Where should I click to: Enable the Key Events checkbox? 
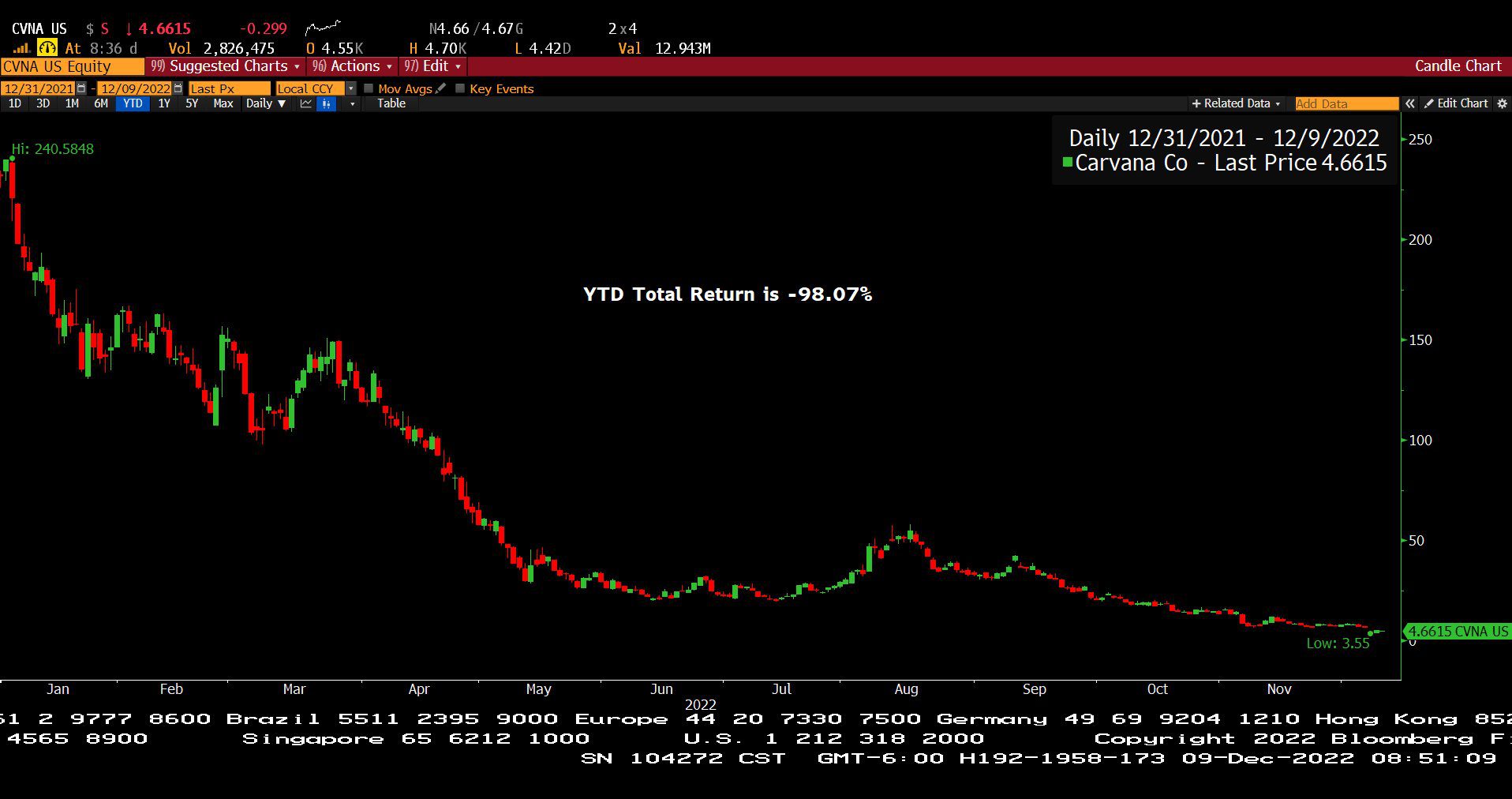pos(460,88)
